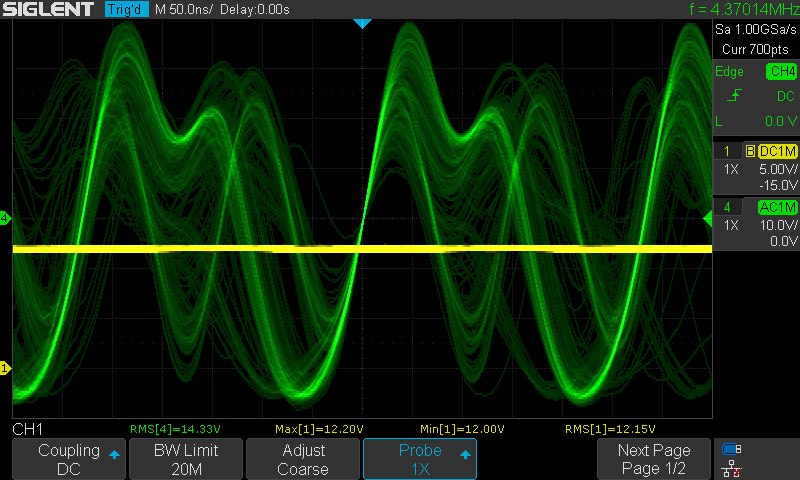
Task: Select the rising edge slope icon
Action: tap(734, 96)
